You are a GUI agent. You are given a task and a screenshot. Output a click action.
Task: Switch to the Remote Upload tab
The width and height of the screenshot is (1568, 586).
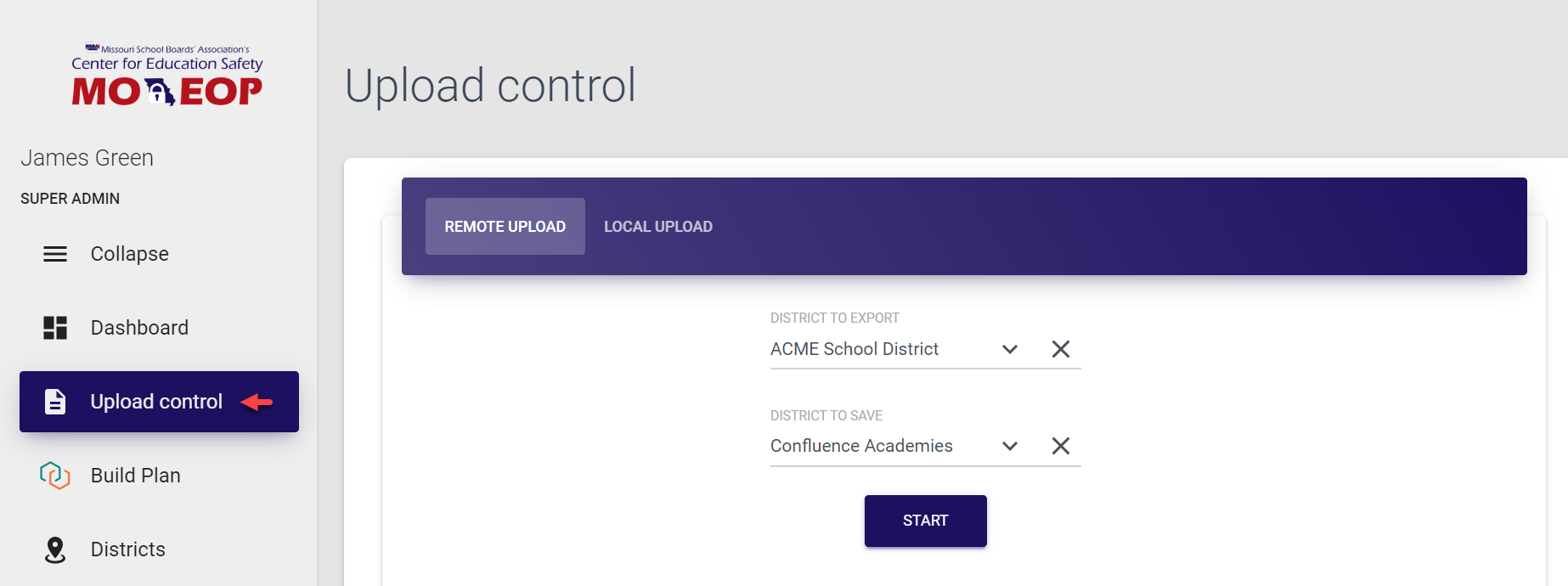pyautogui.click(x=505, y=227)
